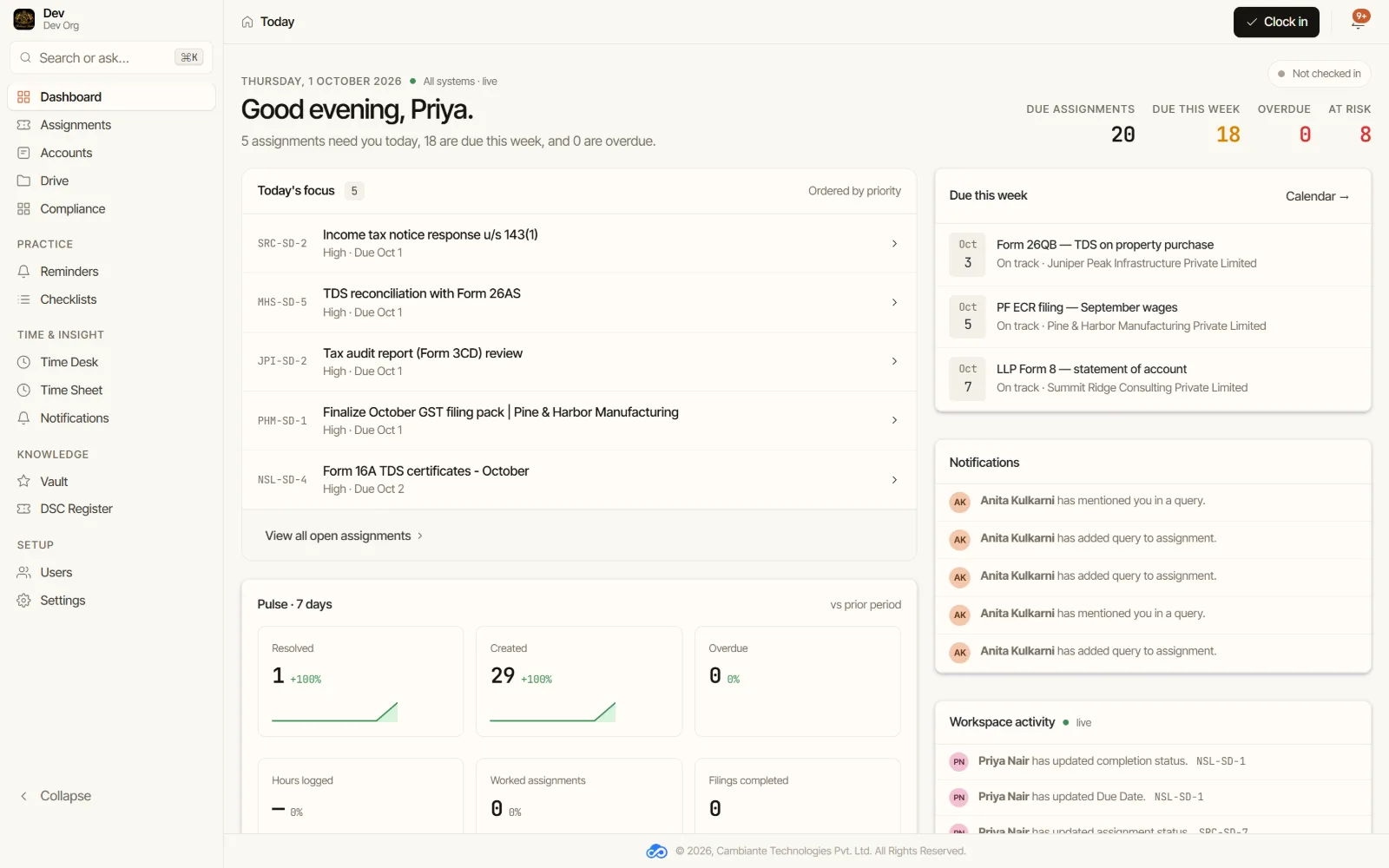Click the Created pulse card

(579, 681)
